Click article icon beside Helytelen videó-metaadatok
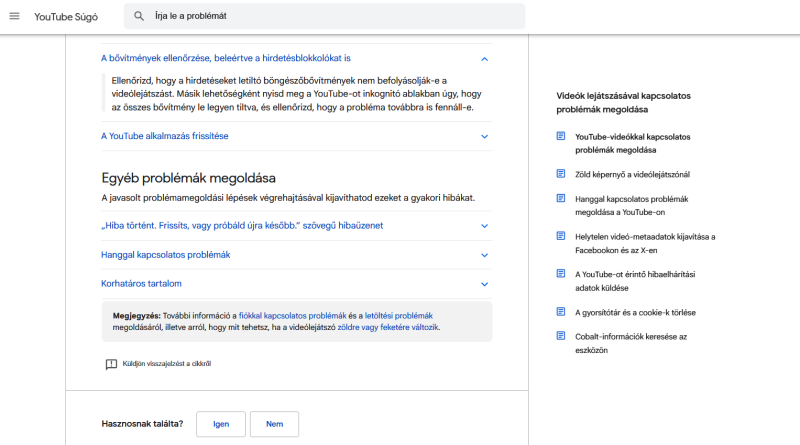 click(561, 236)
